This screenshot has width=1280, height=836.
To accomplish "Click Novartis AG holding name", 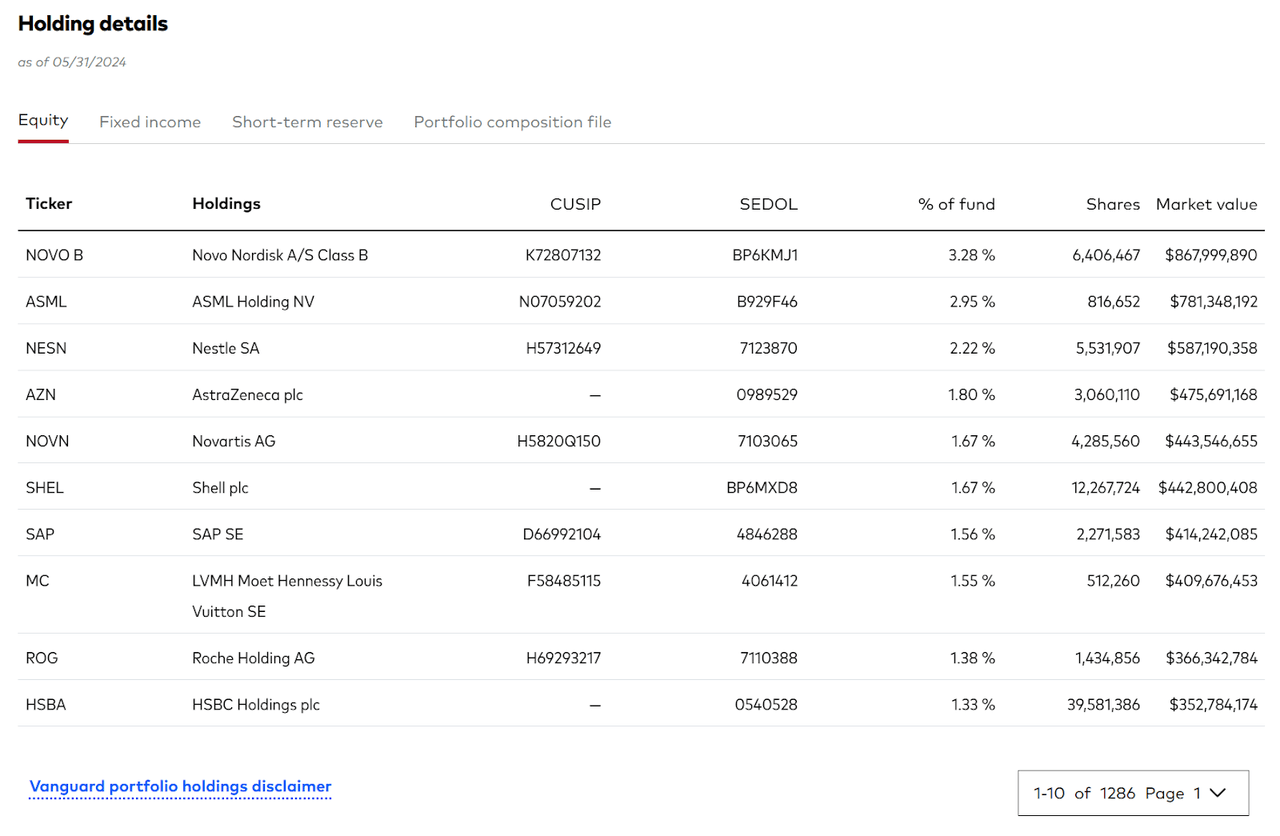I will click(x=234, y=441).
